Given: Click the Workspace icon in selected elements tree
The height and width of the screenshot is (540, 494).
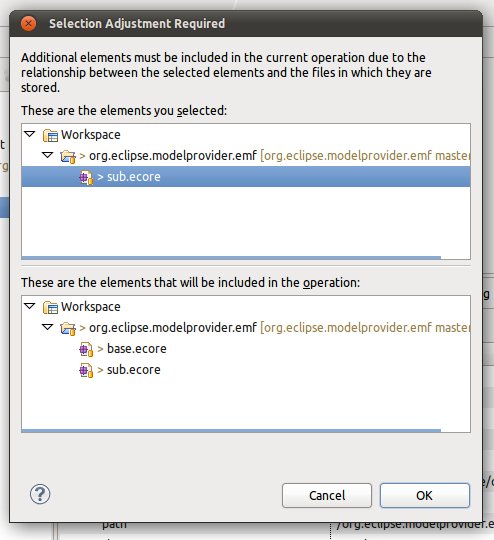Looking at the screenshot, I should [50, 135].
